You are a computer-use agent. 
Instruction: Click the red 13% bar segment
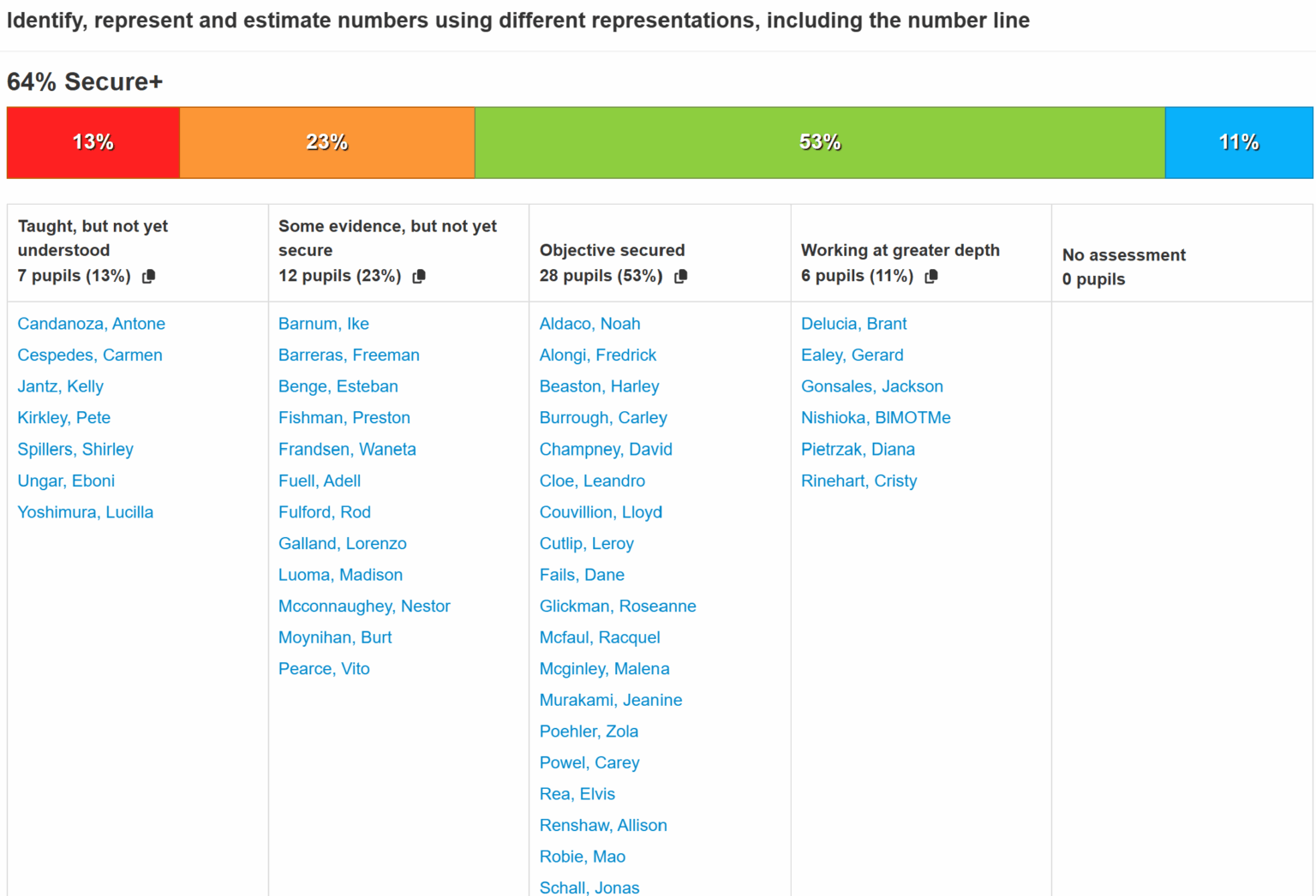tap(93, 142)
